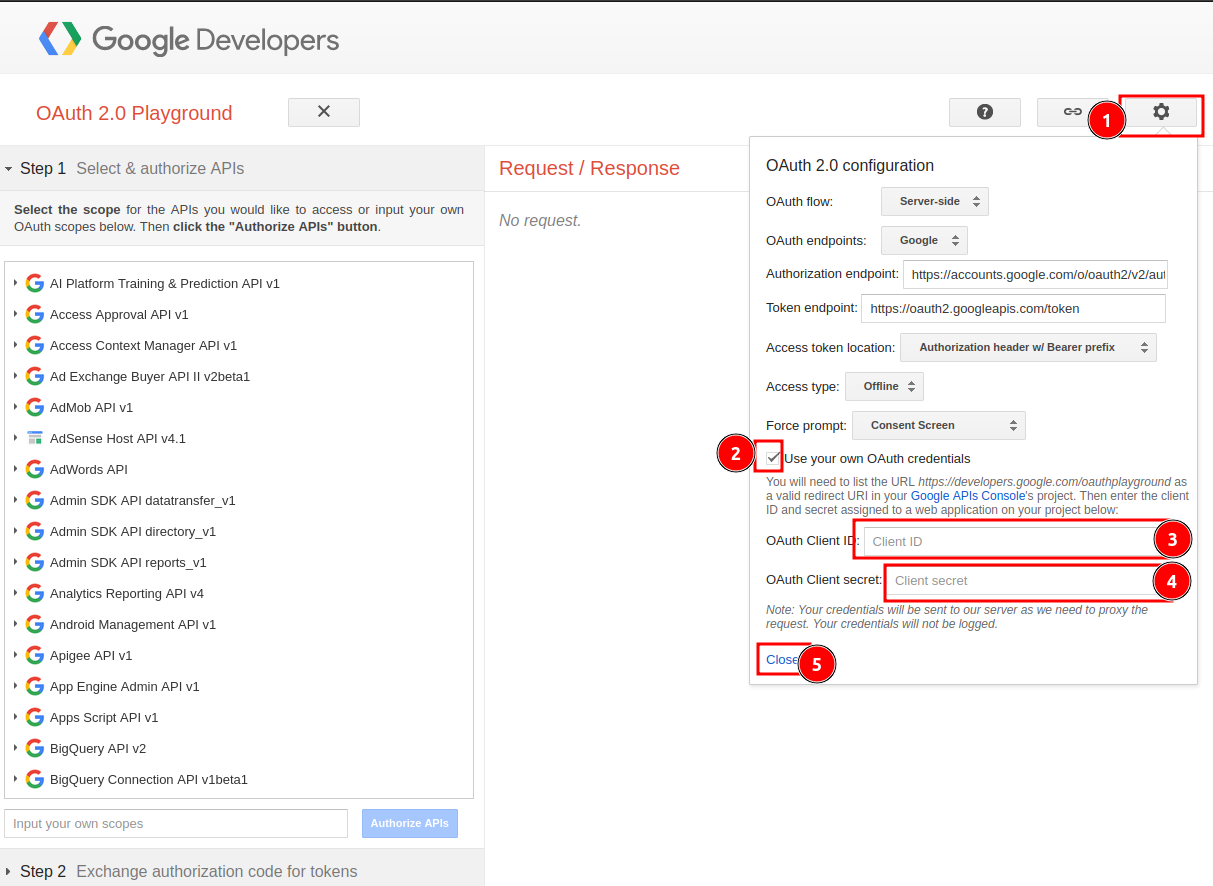The width and height of the screenshot is (1213, 886).
Task: Select the AdSense Host API v4.1 icon
Action: tap(35, 438)
